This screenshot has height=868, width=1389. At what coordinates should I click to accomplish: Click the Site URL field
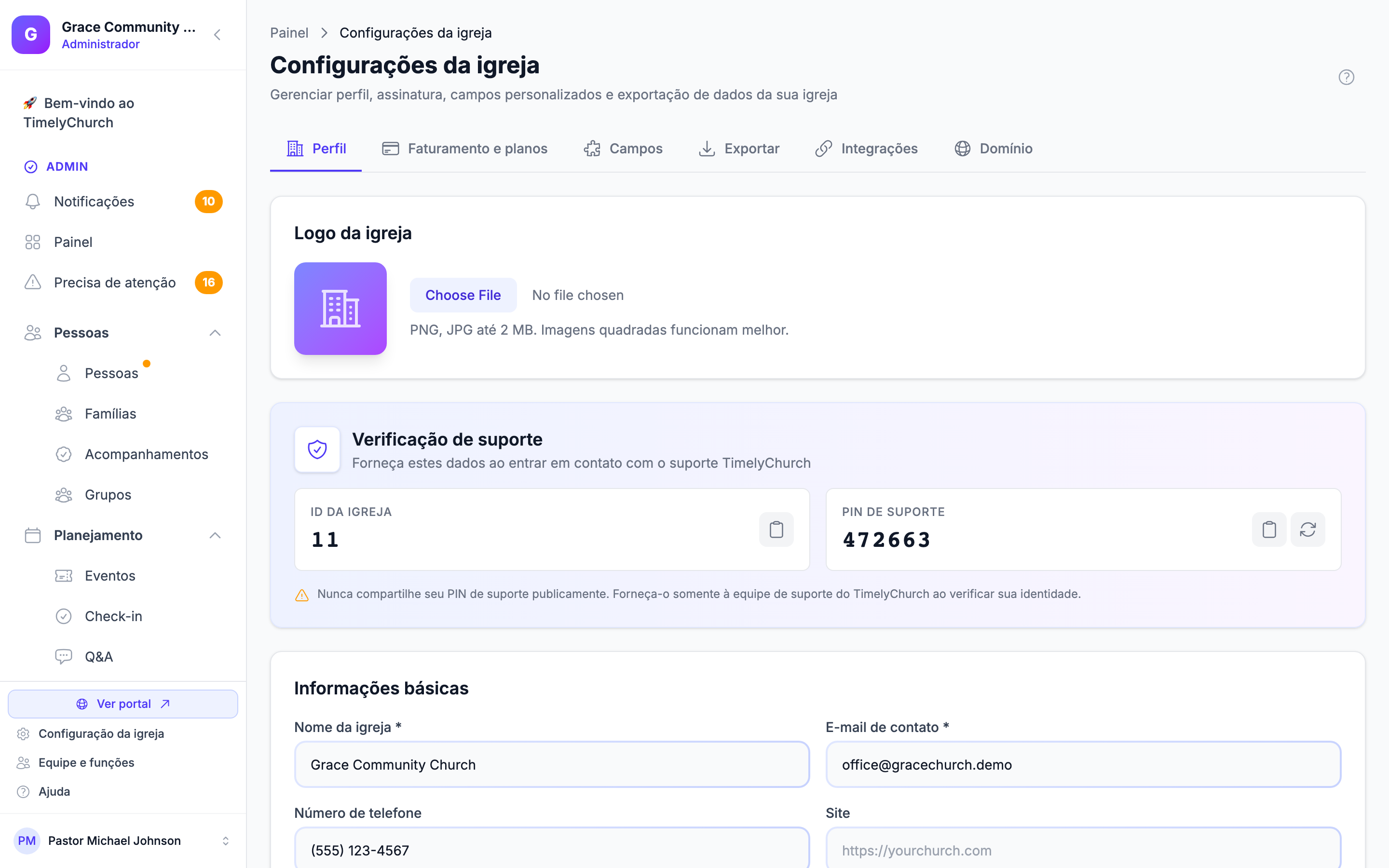click(x=1083, y=848)
